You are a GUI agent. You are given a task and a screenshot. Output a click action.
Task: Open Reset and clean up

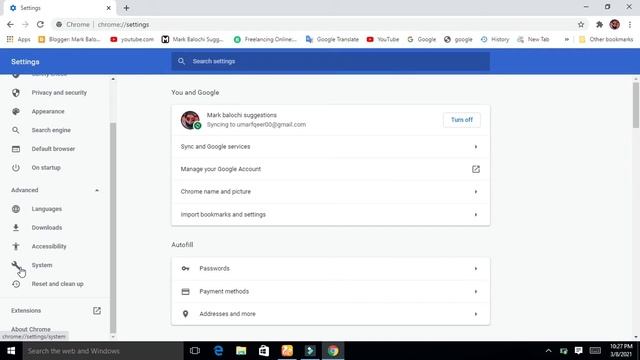coord(57,284)
